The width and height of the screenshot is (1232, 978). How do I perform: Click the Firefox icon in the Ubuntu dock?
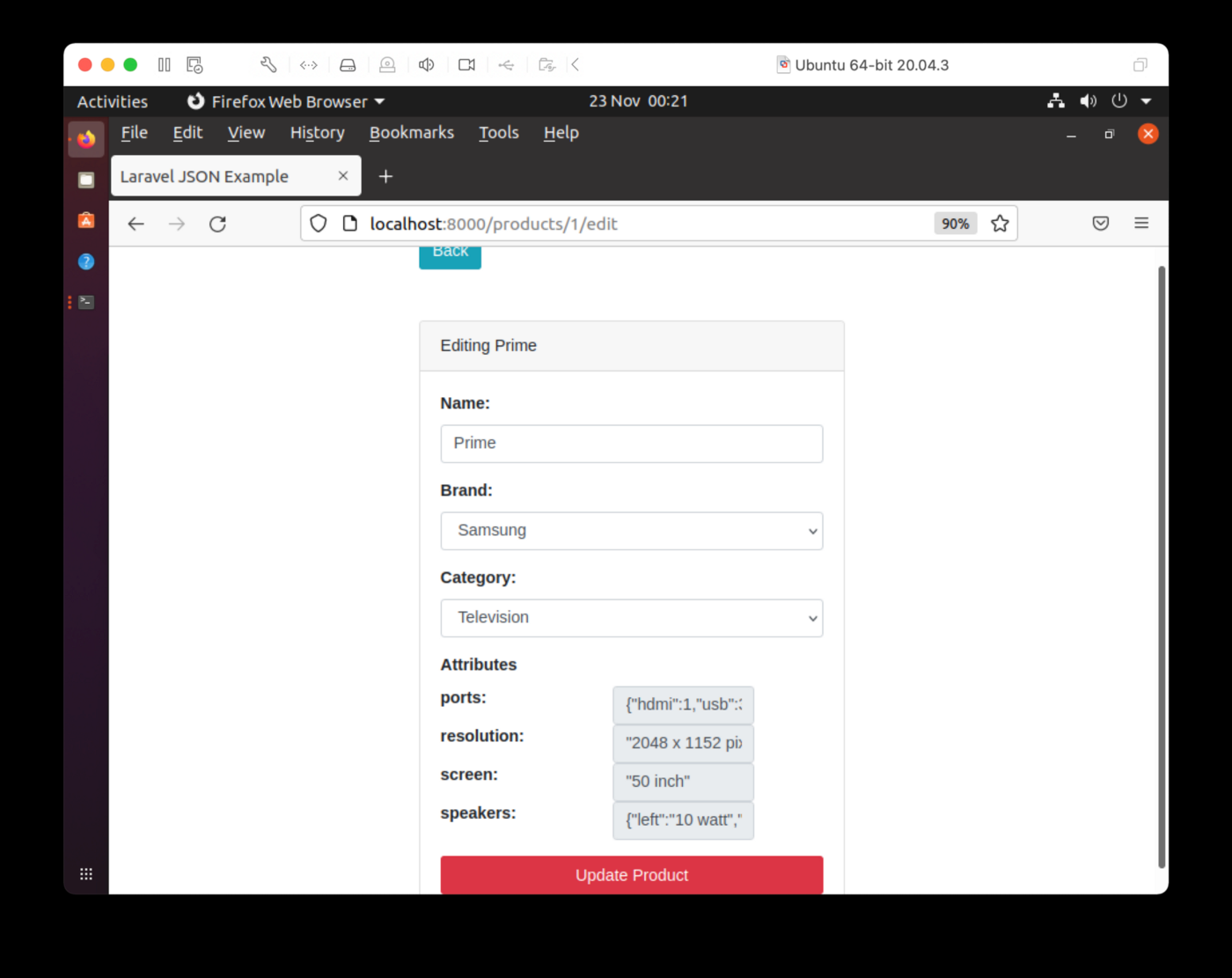(x=86, y=139)
